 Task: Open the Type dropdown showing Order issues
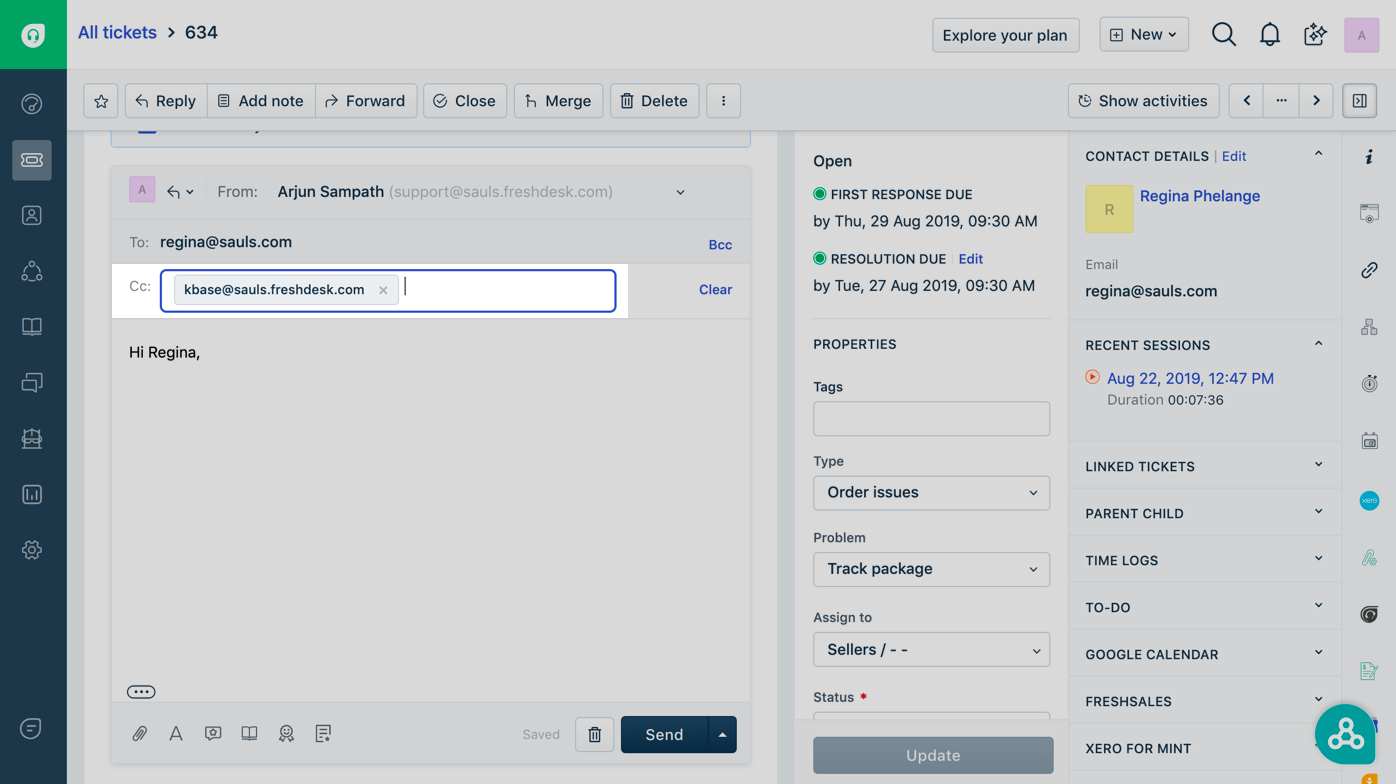pos(931,493)
